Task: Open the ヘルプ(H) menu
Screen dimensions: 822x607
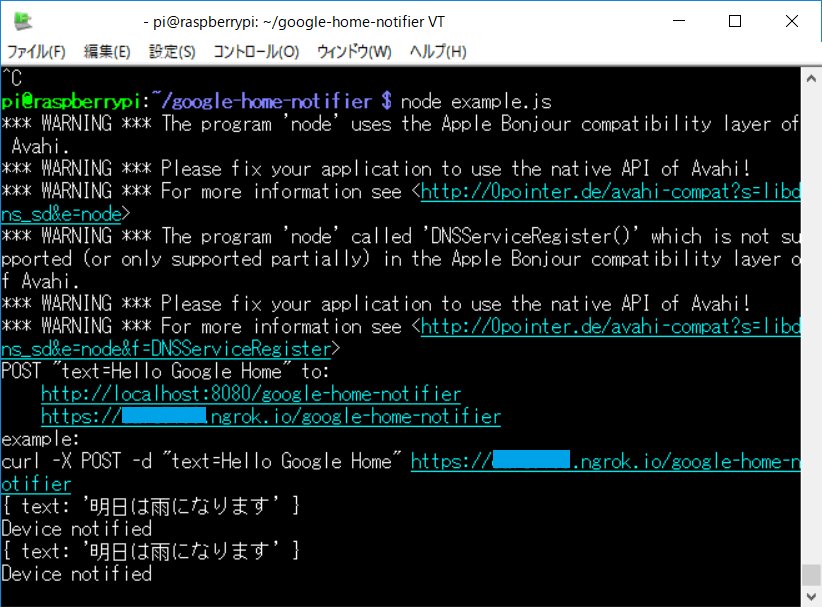Action: (x=438, y=51)
